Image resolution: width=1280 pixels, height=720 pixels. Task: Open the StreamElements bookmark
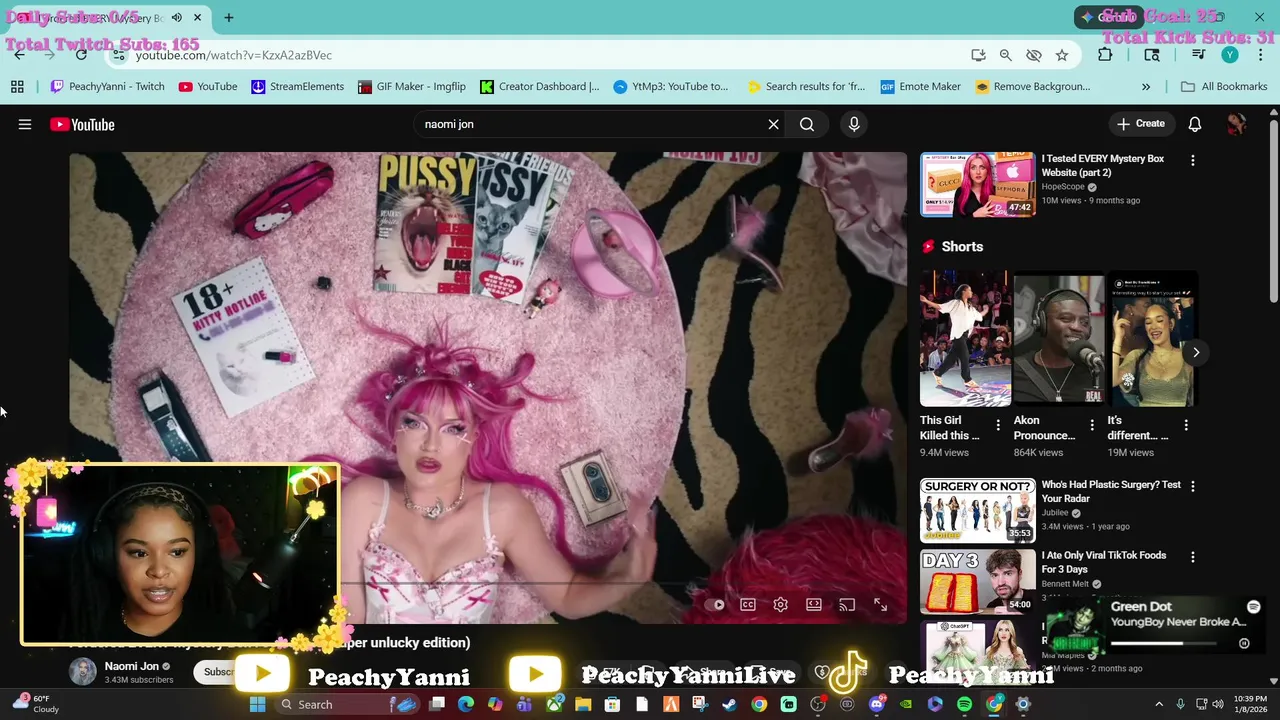(297, 86)
